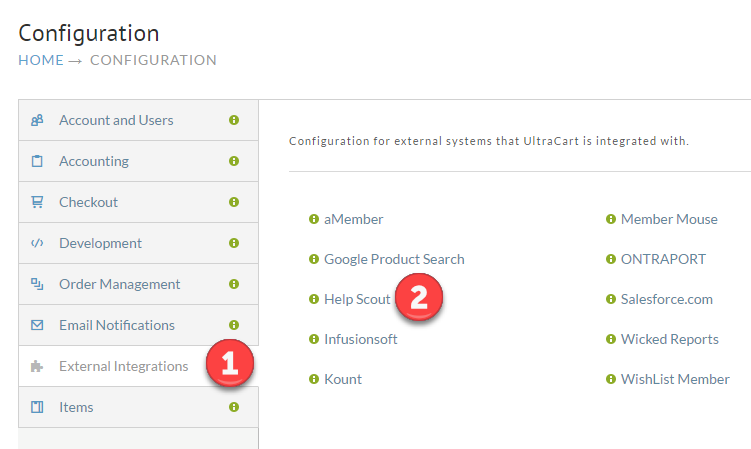Navigate to HOME in the breadcrumb
The width and height of the screenshot is (751, 449).
click(41, 60)
